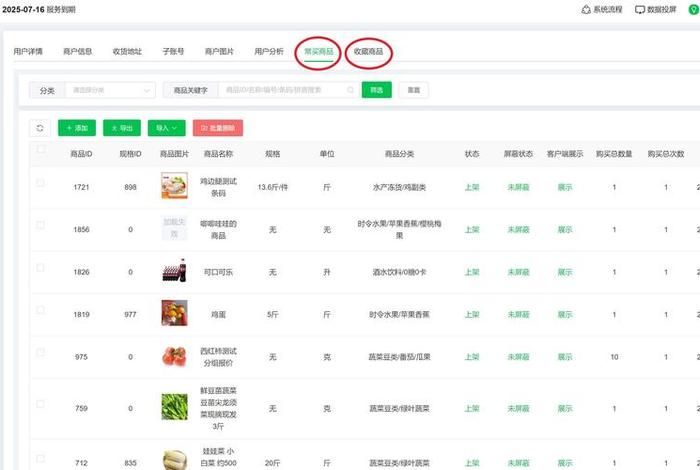This screenshot has width=700, height=470.
Task: Check the row checkbox for product 1721
Action: coord(41,183)
